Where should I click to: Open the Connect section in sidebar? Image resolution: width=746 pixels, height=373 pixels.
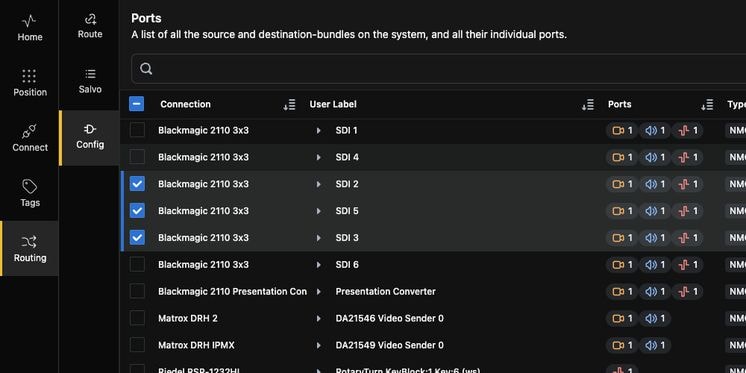pyautogui.click(x=29, y=138)
